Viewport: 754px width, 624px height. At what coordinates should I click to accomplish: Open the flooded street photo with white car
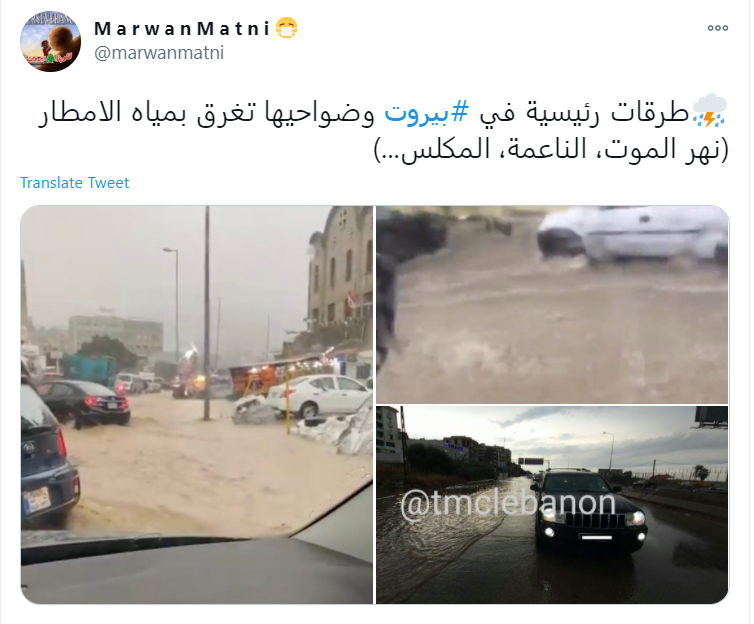click(197, 405)
